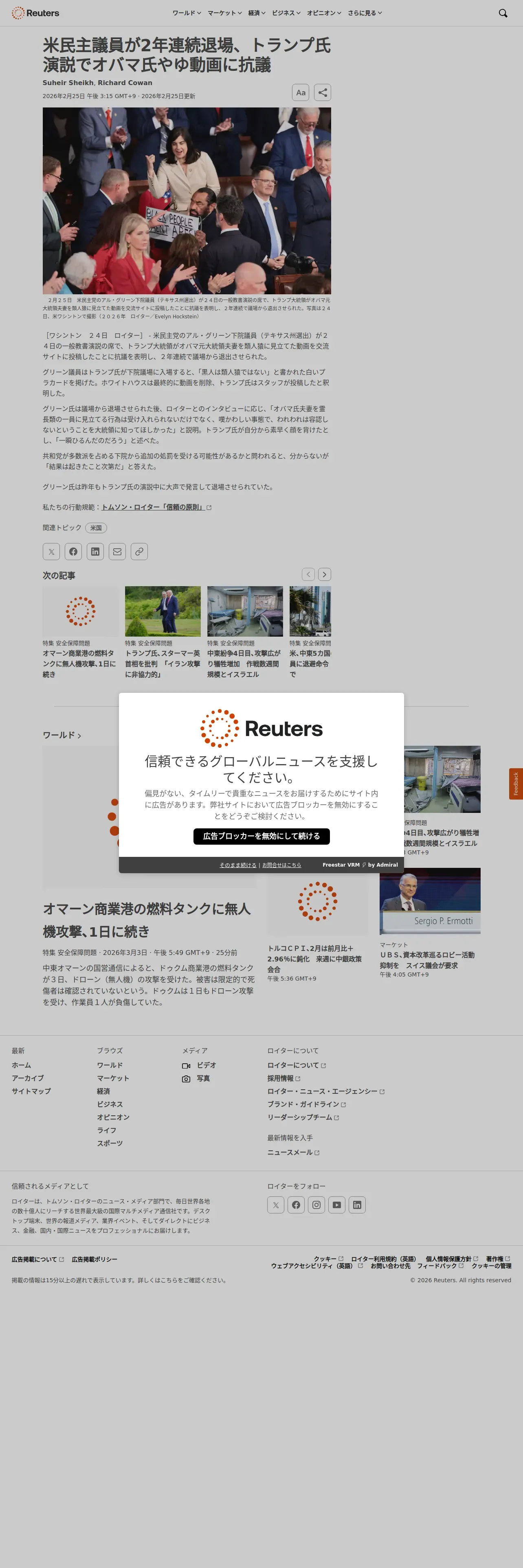Share article on LinkedIn below article
Screen dimensions: 523x1568
[x=95, y=552]
